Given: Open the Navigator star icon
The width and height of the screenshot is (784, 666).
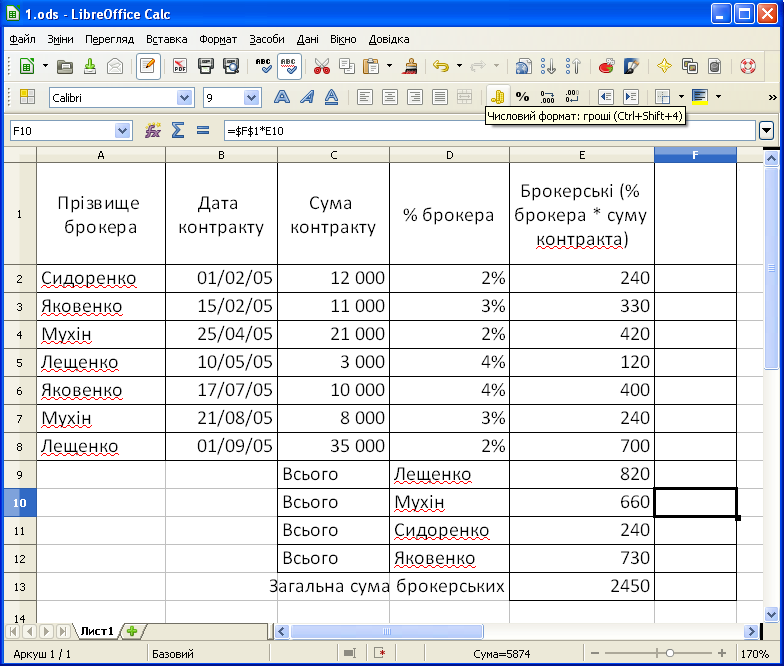Looking at the screenshot, I should [x=664, y=66].
